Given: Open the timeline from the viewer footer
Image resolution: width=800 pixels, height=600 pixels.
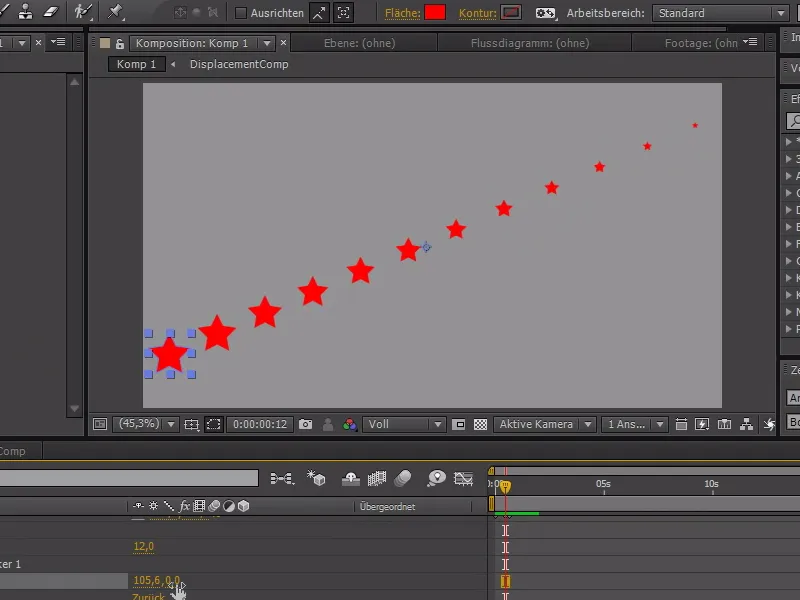Looking at the screenshot, I should coord(724,424).
